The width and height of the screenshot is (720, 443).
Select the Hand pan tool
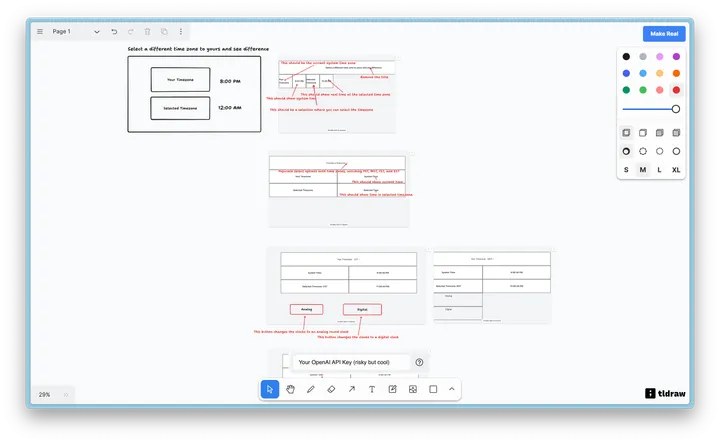tap(290, 389)
